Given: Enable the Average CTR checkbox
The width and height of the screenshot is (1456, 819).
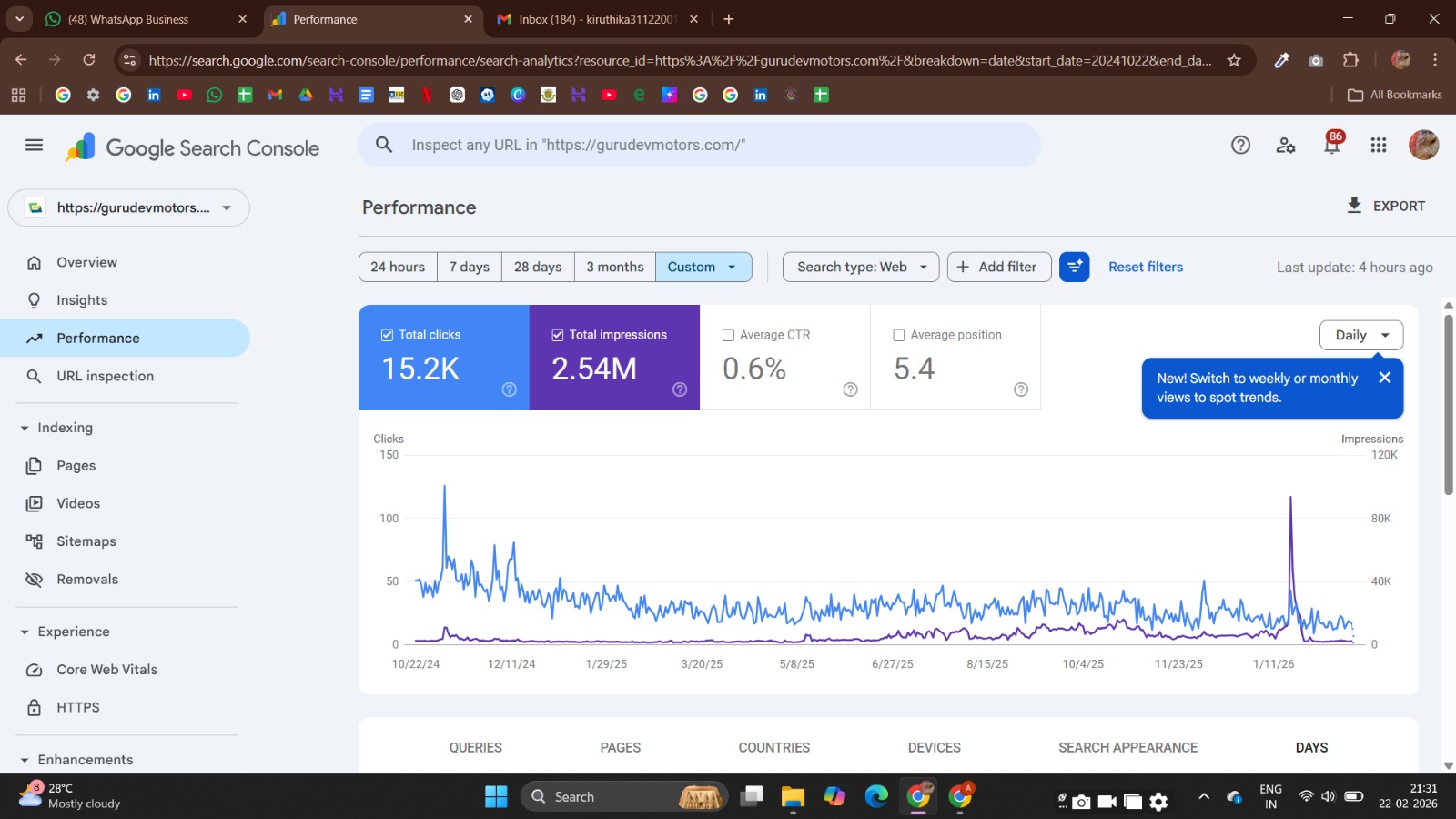Looking at the screenshot, I should coord(728,335).
